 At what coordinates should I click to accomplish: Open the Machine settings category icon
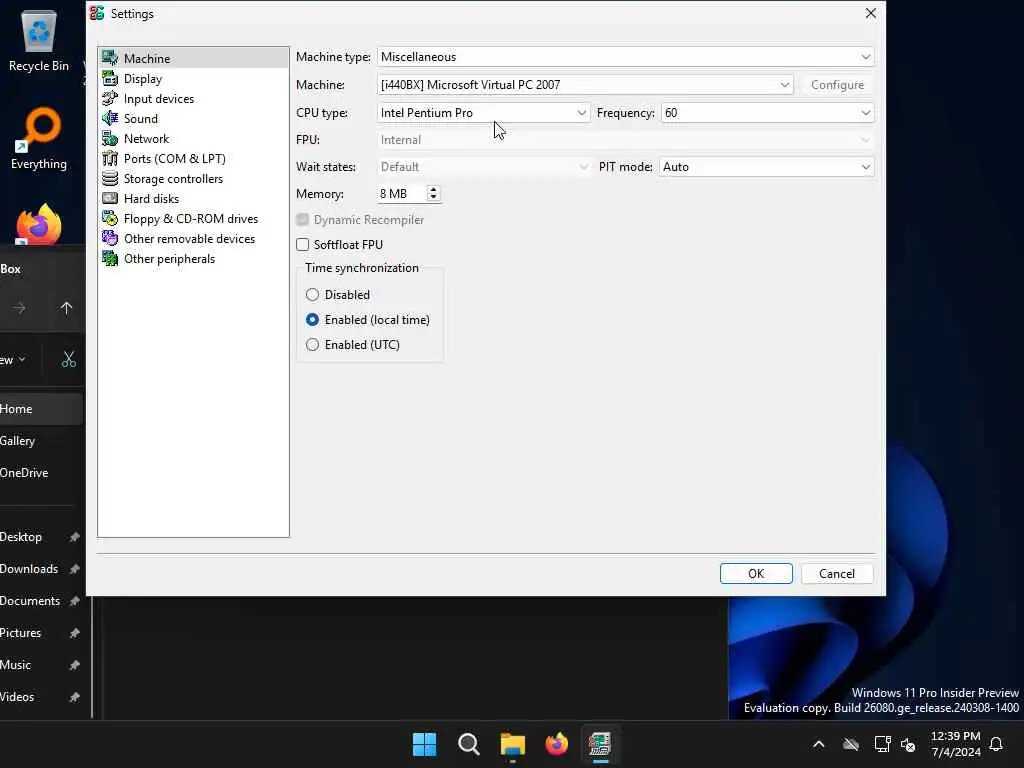tap(110, 58)
